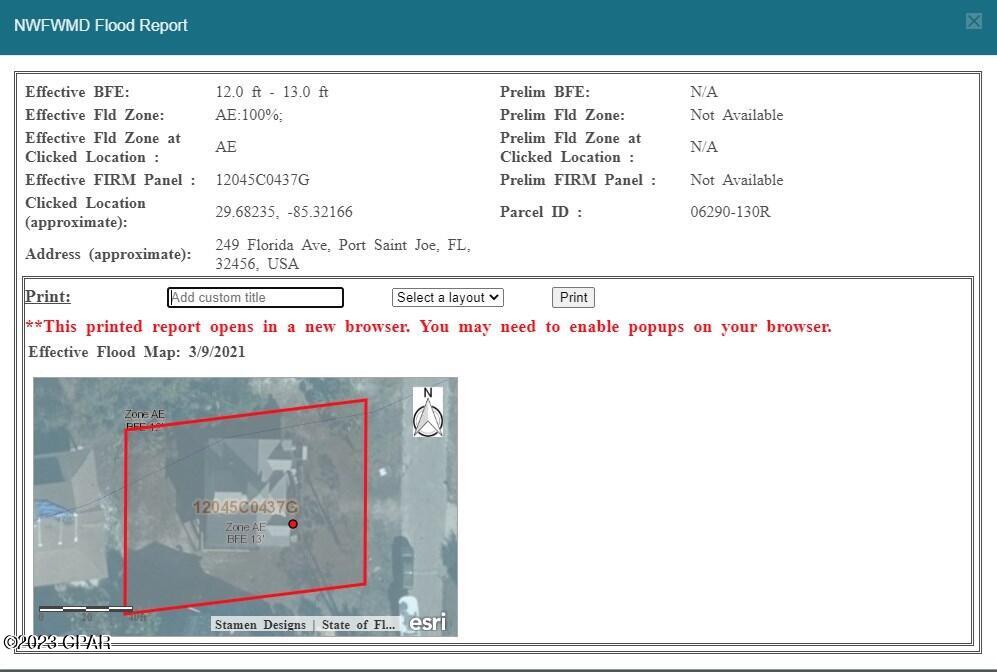Click the 'State of Fl...' attribution text
This screenshot has height=672, width=997.
click(358, 624)
